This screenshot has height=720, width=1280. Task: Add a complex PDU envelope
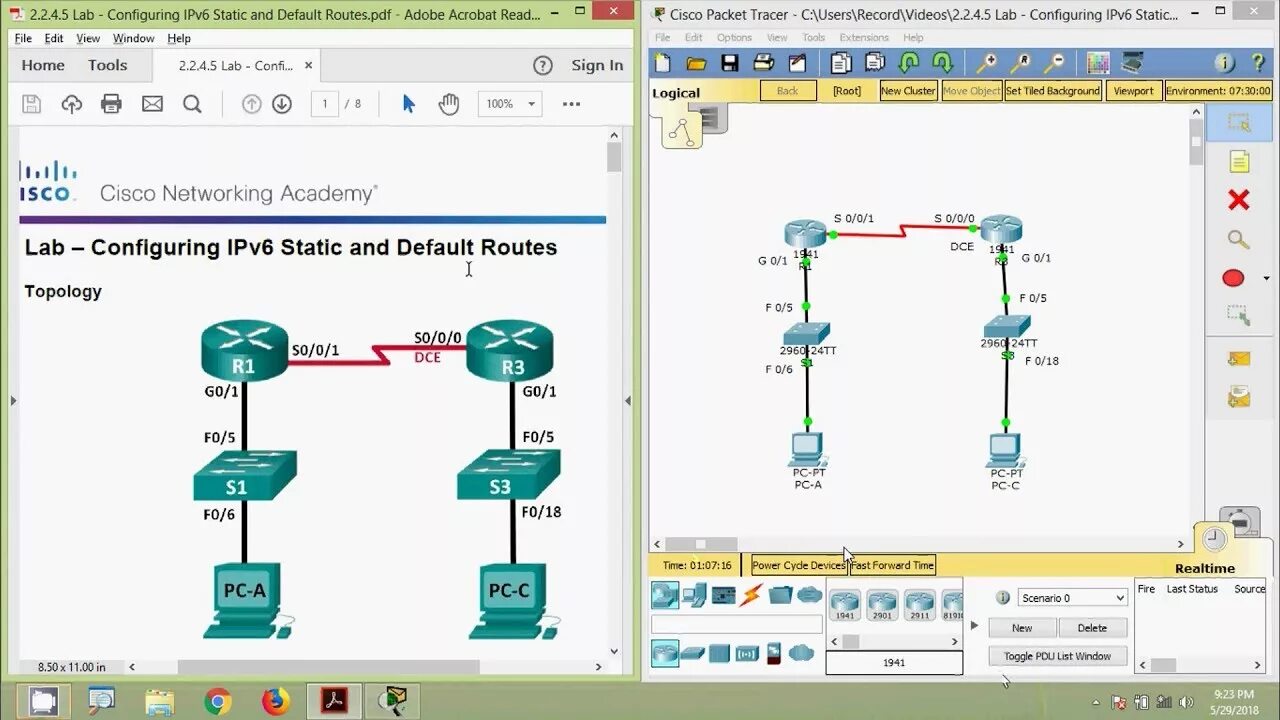(1239, 397)
